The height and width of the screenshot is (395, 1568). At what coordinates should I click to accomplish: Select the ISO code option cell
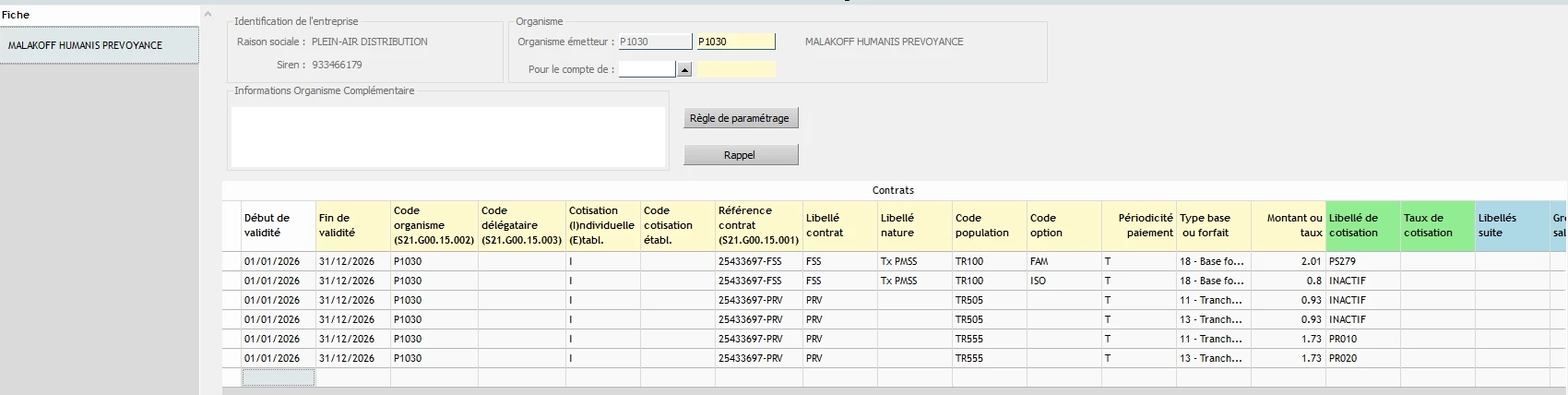pos(1063,281)
